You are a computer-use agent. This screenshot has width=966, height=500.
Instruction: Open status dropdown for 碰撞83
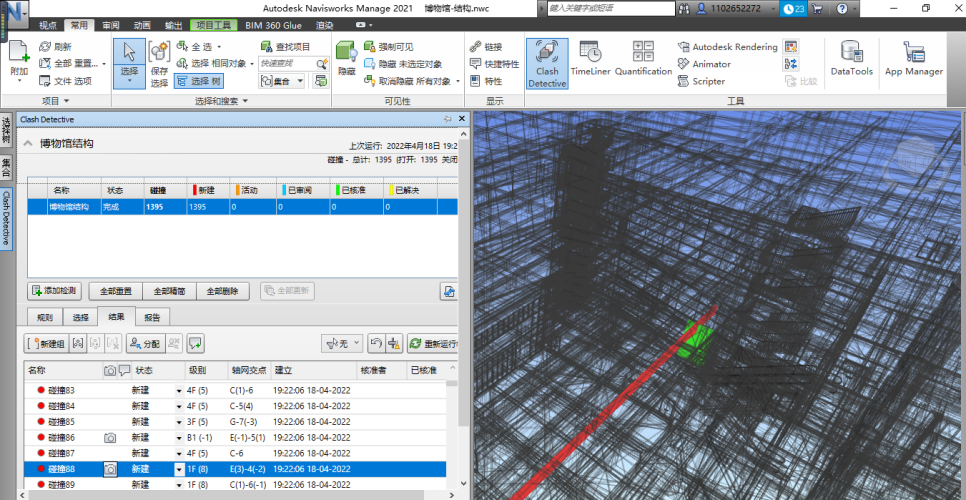(179, 390)
